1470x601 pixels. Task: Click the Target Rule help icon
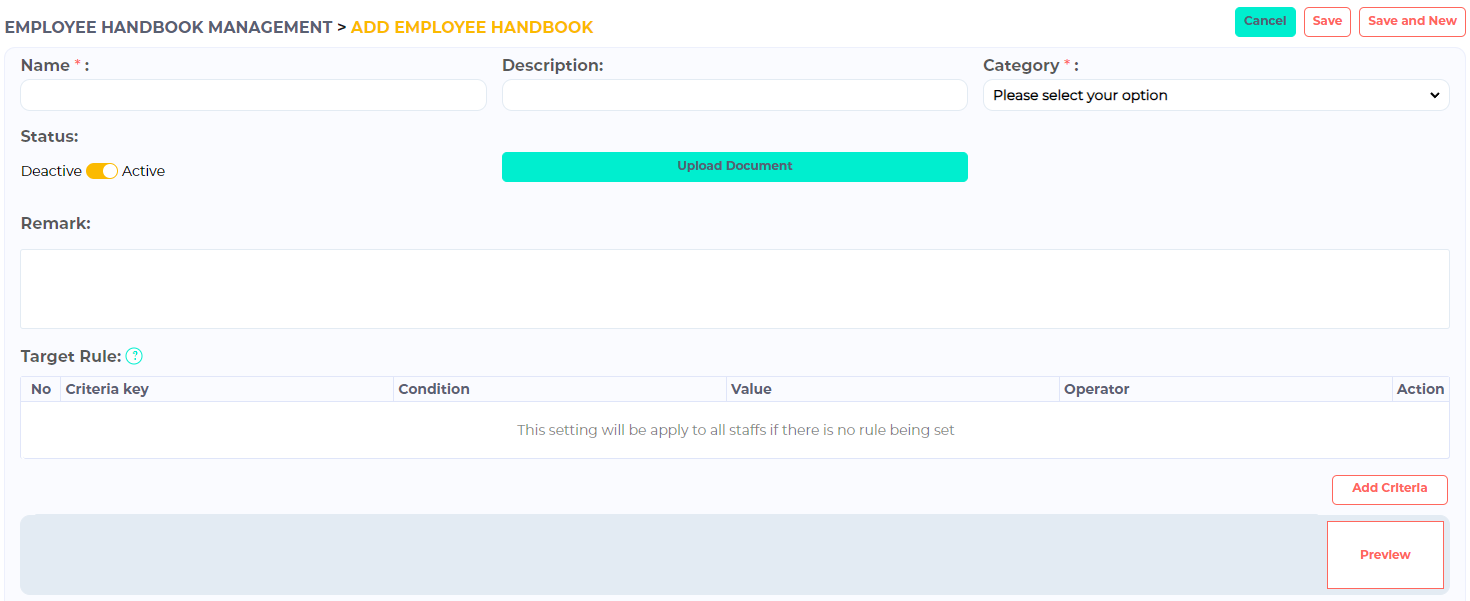coord(134,356)
